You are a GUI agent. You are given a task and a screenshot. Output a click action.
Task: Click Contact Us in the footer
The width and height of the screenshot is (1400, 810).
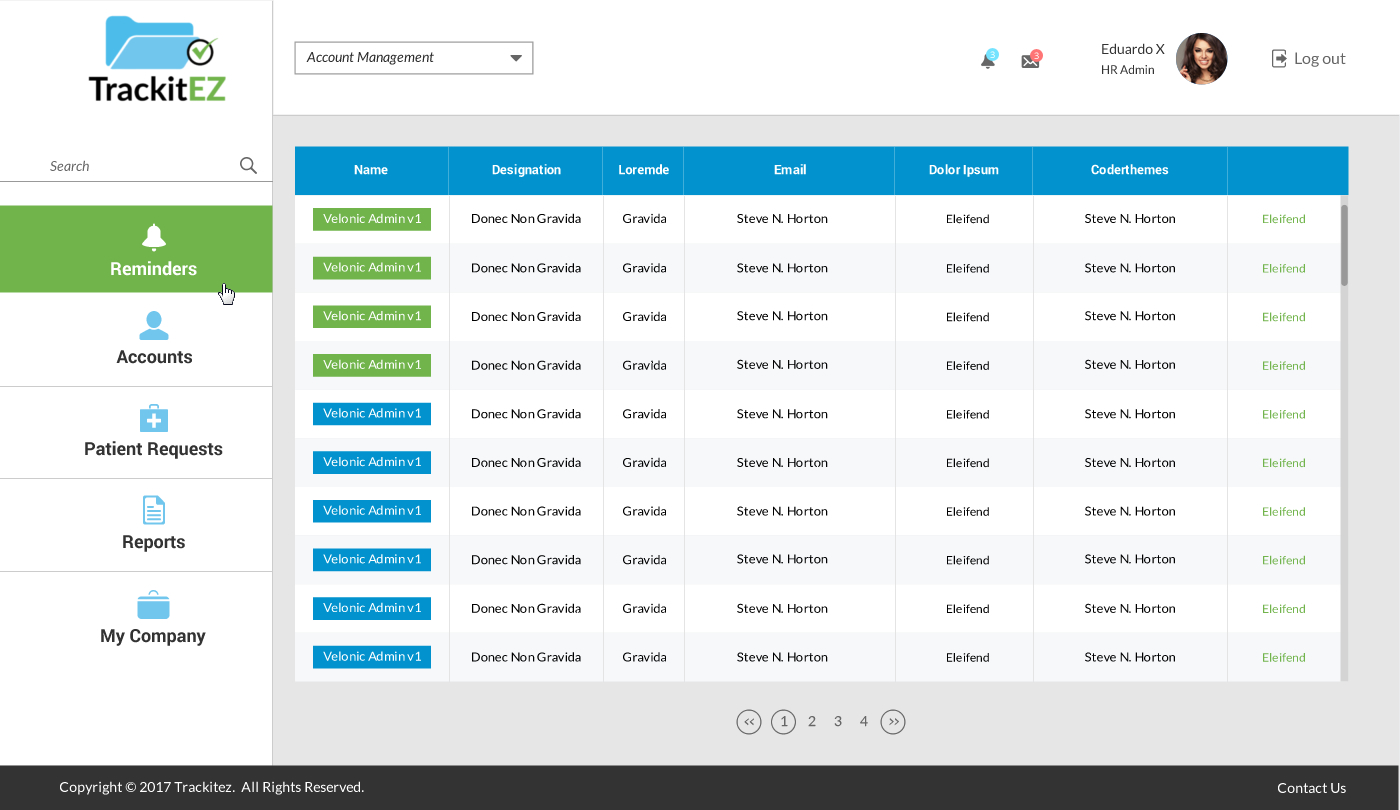[x=1311, y=788]
